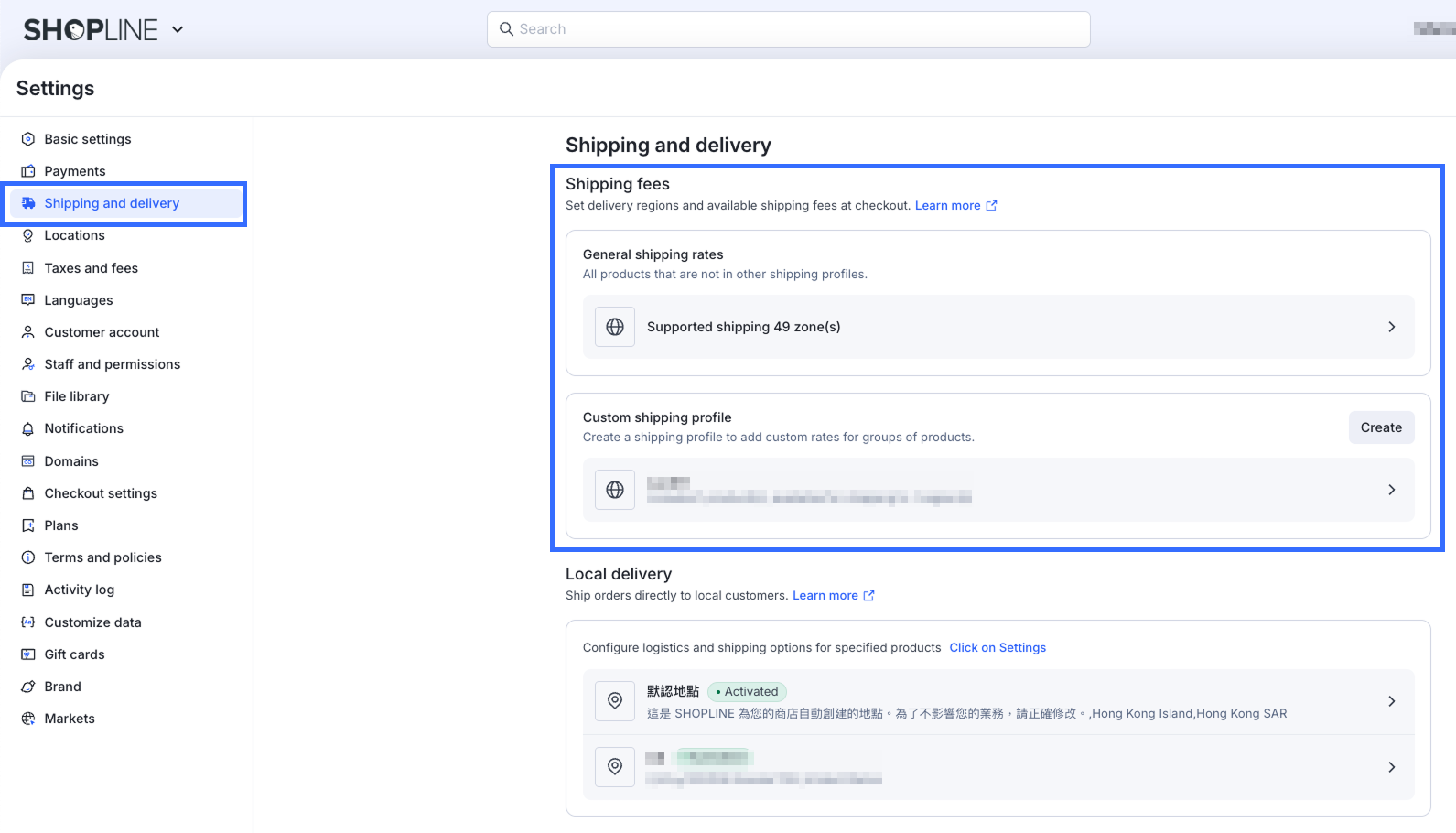The width and height of the screenshot is (1456, 833).
Task: Click the Markets globe icon in sidebar
Action: coord(28,719)
